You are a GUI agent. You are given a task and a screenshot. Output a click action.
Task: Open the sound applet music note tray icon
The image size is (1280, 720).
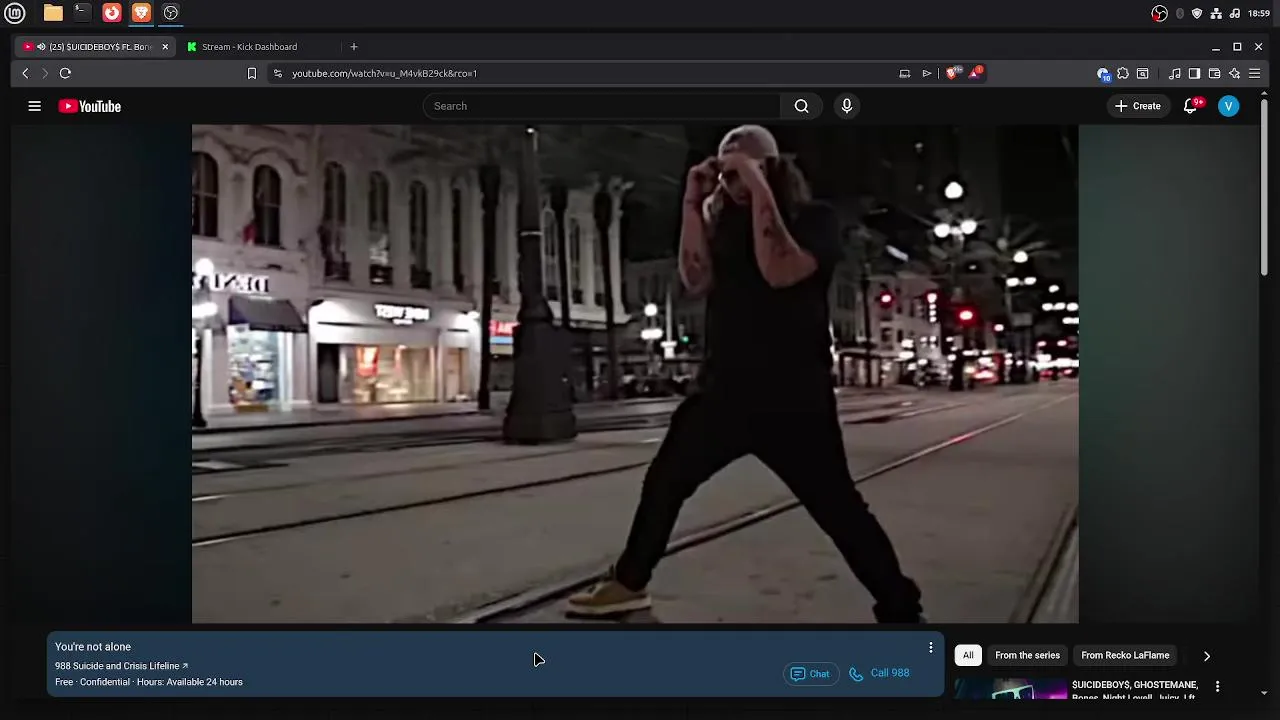click(1235, 13)
